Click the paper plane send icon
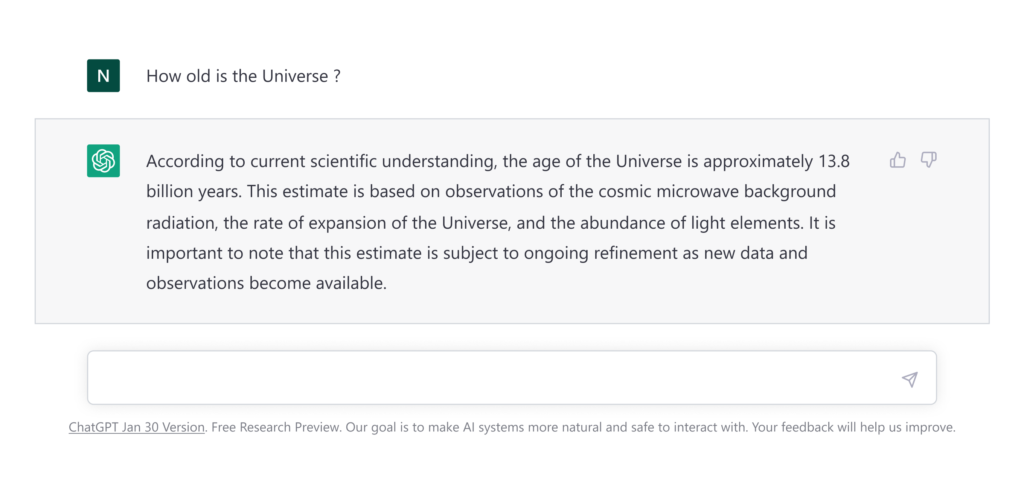Image resolution: width=1024 pixels, height=492 pixels. tap(910, 379)
